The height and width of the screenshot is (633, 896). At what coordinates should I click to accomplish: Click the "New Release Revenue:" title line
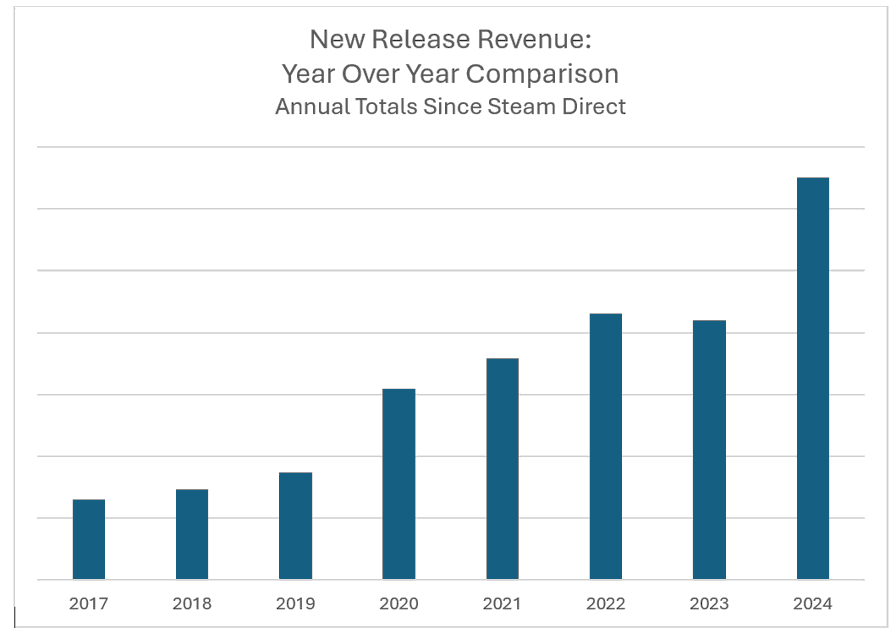(449, 39)
